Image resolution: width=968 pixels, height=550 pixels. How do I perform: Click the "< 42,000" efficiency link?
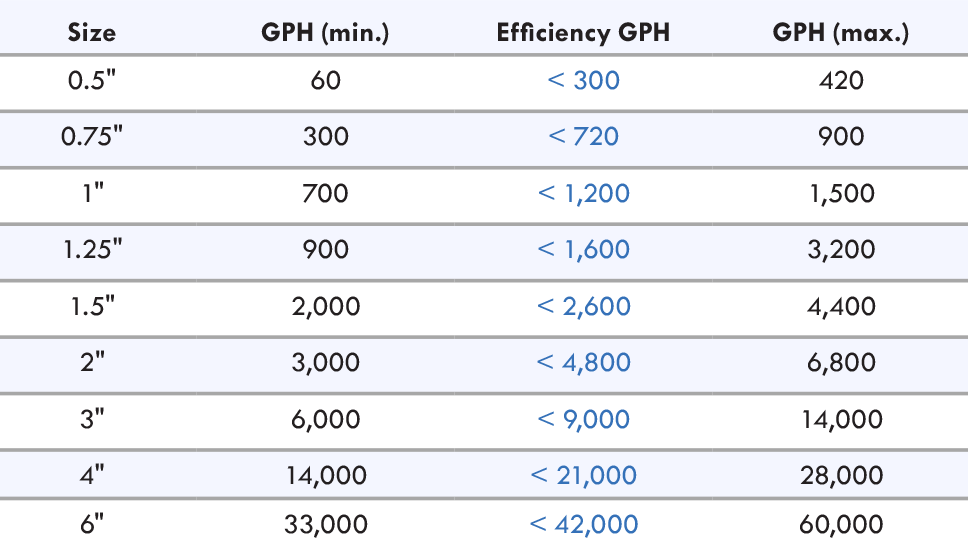point(584,523)
